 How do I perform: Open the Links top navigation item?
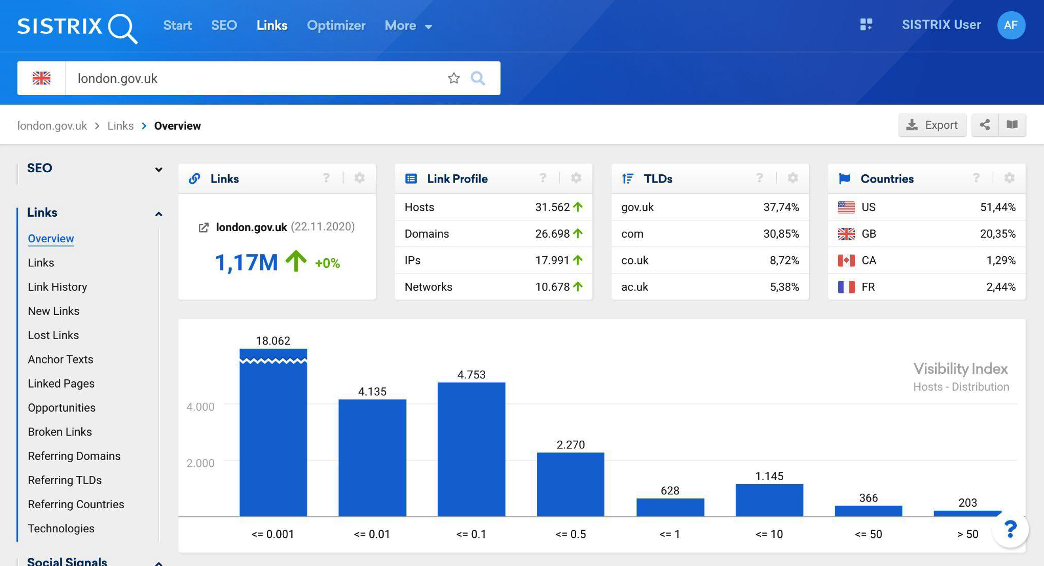272,25
